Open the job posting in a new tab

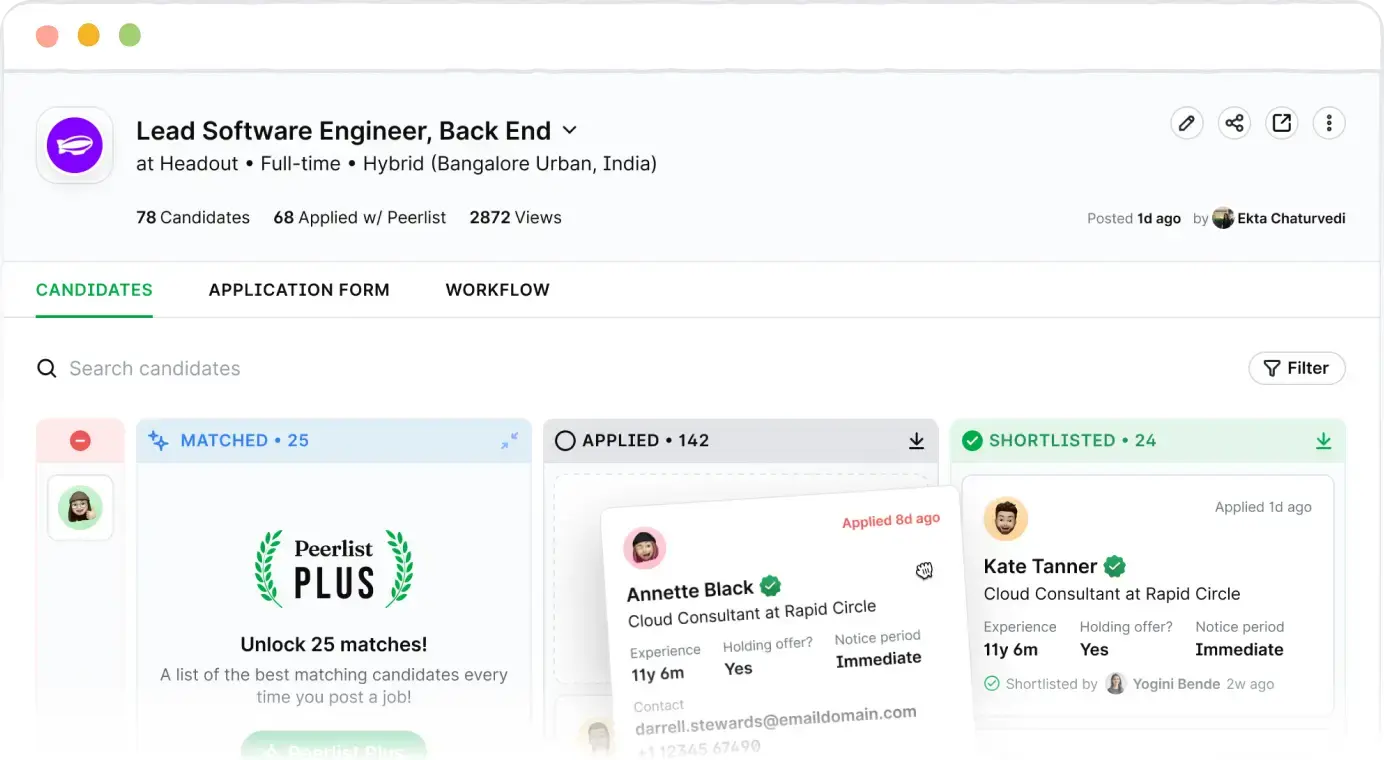tap(1282, 122)
